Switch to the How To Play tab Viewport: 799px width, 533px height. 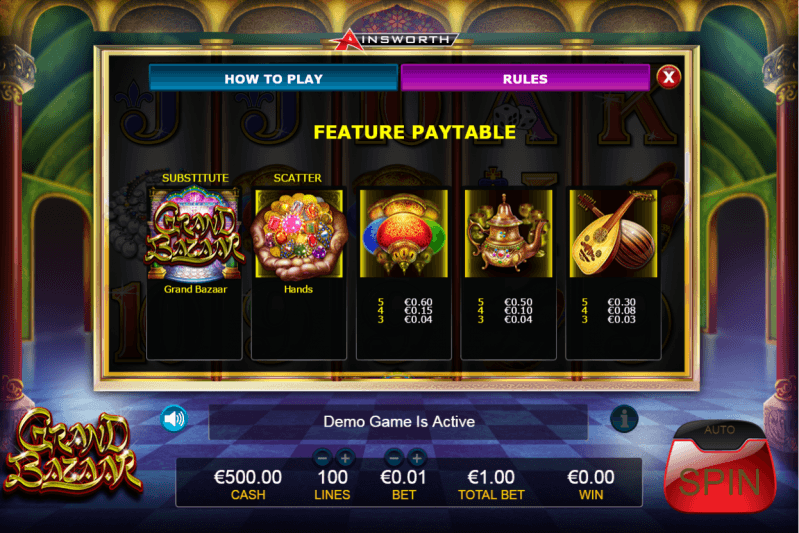tap(274, 78)
